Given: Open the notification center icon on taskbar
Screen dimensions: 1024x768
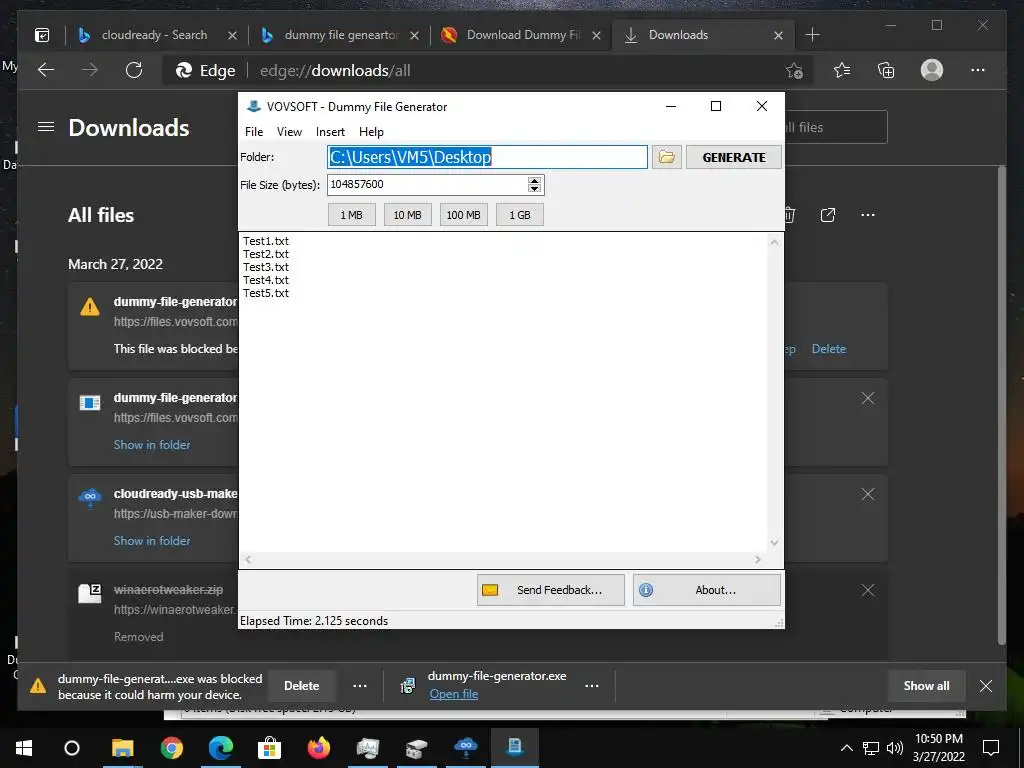Looking at the screenshot, I should (991, 747).
